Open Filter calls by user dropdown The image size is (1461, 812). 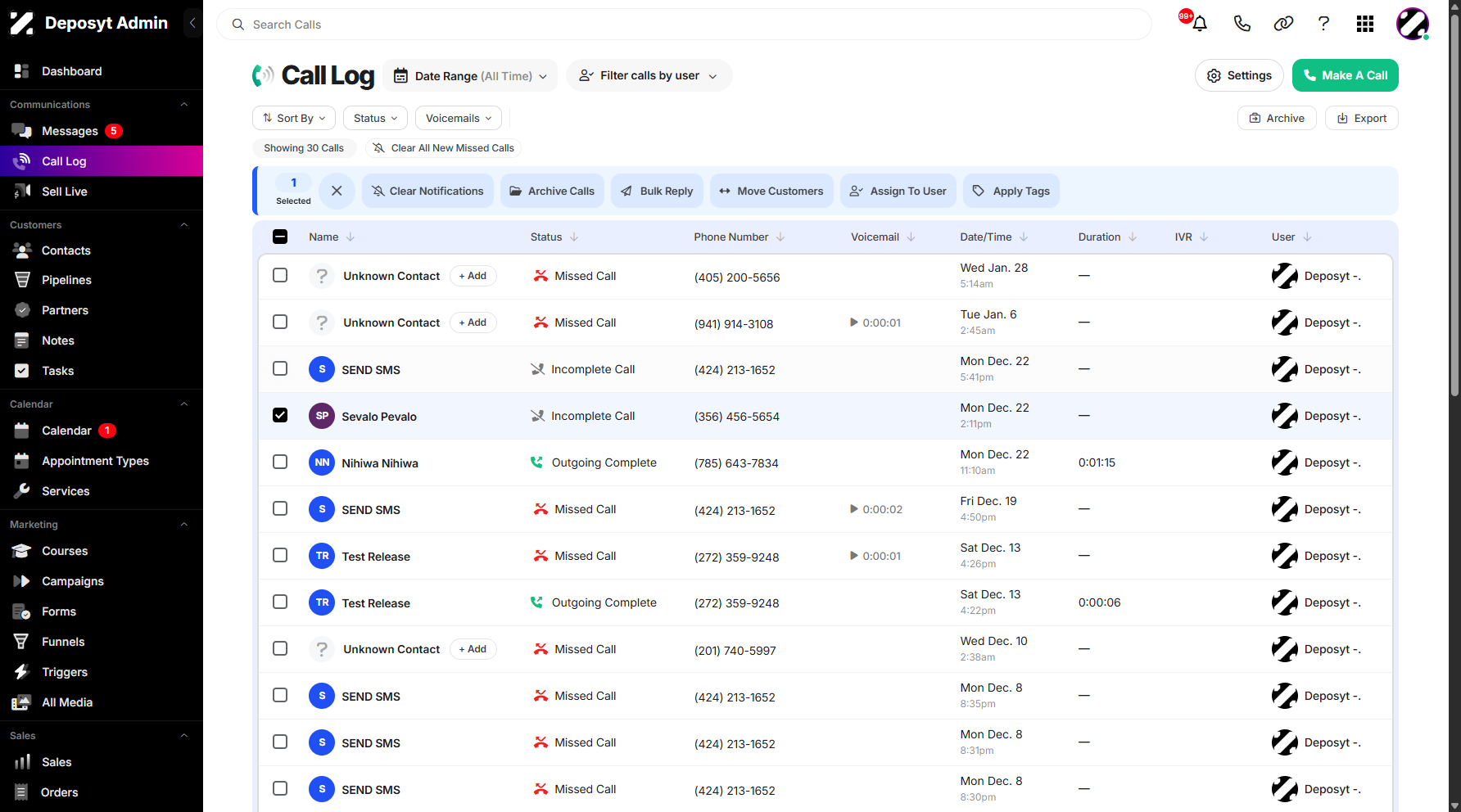click(649, 75)
